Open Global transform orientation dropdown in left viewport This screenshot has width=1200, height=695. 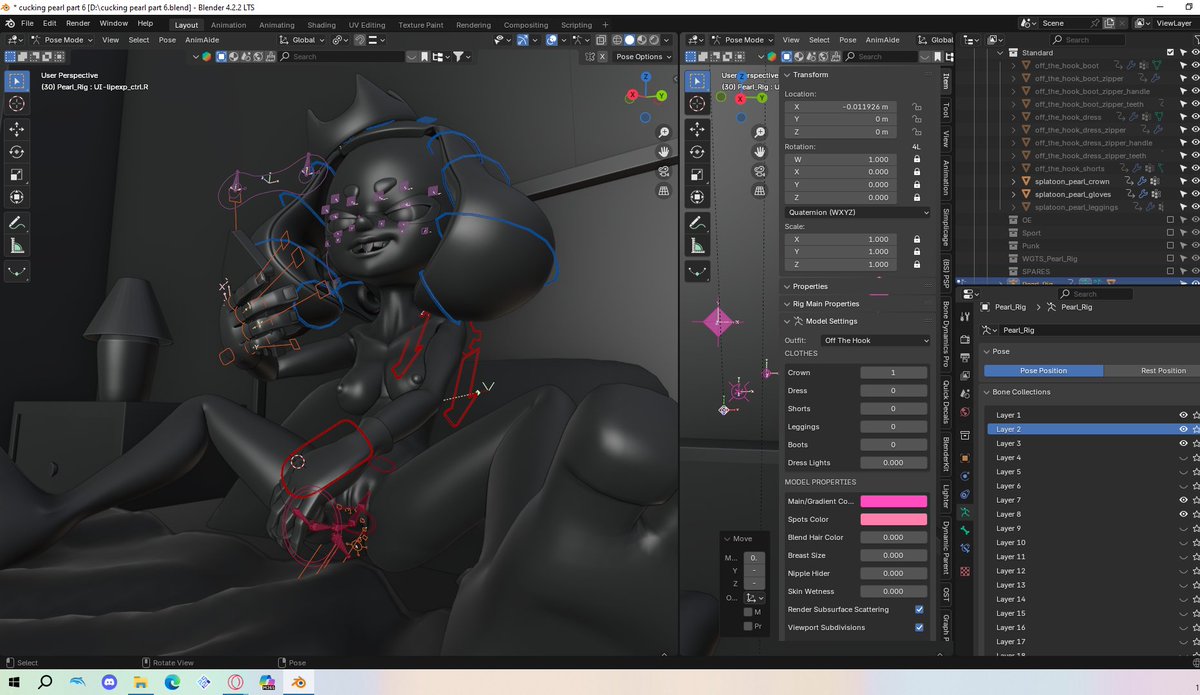[x=303, y=40]
